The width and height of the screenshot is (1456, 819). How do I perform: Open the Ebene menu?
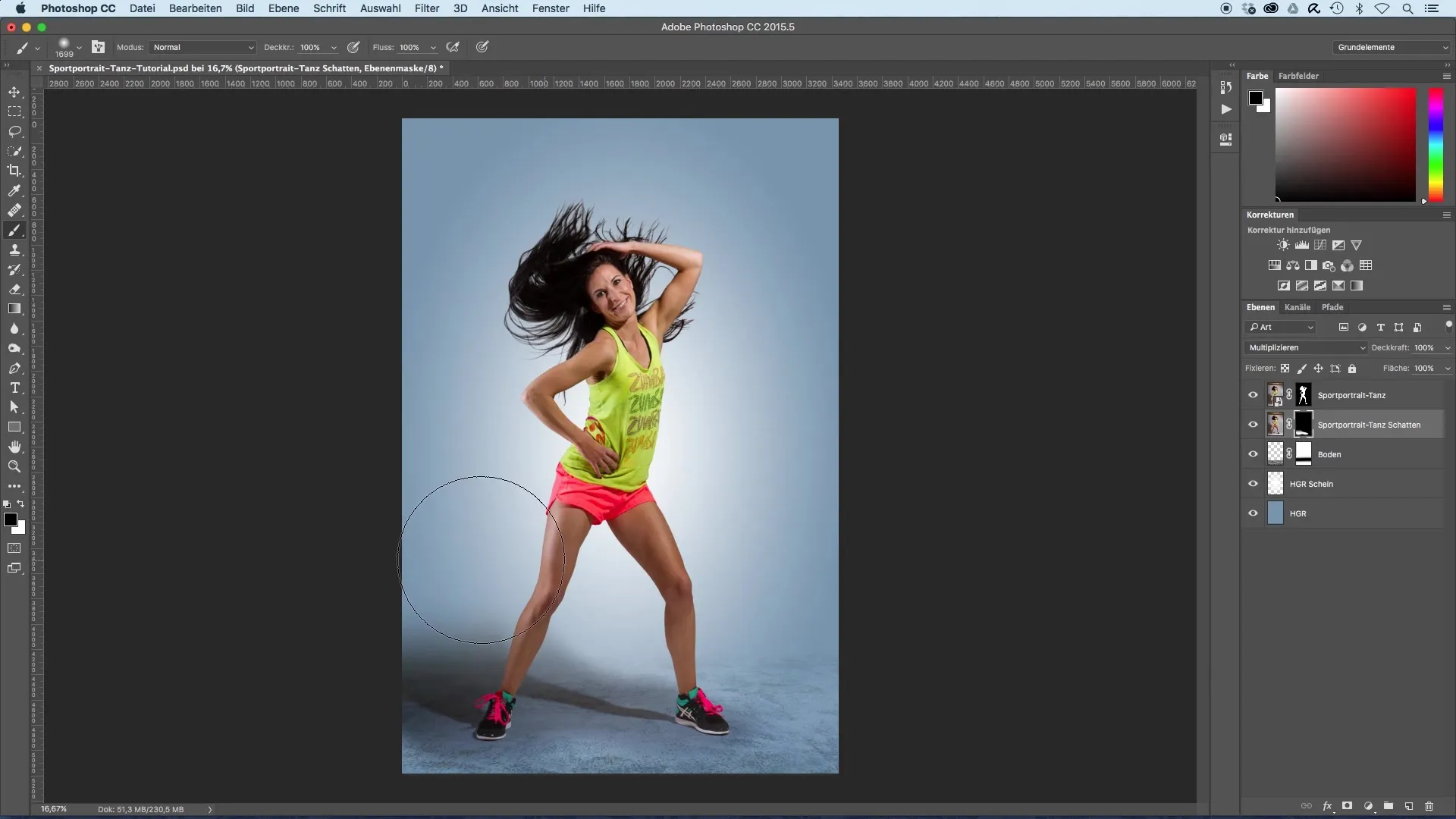tap(284, 8)
